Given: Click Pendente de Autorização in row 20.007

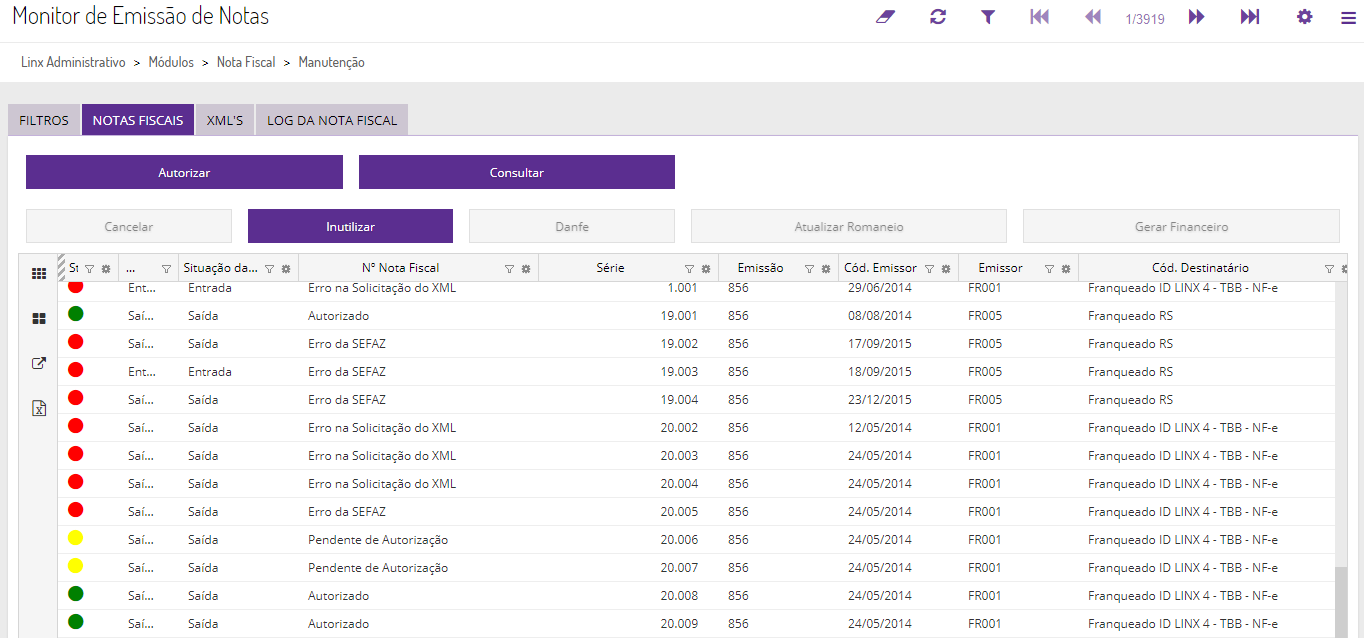Looking at the screenshot, I should coord(378,568).
